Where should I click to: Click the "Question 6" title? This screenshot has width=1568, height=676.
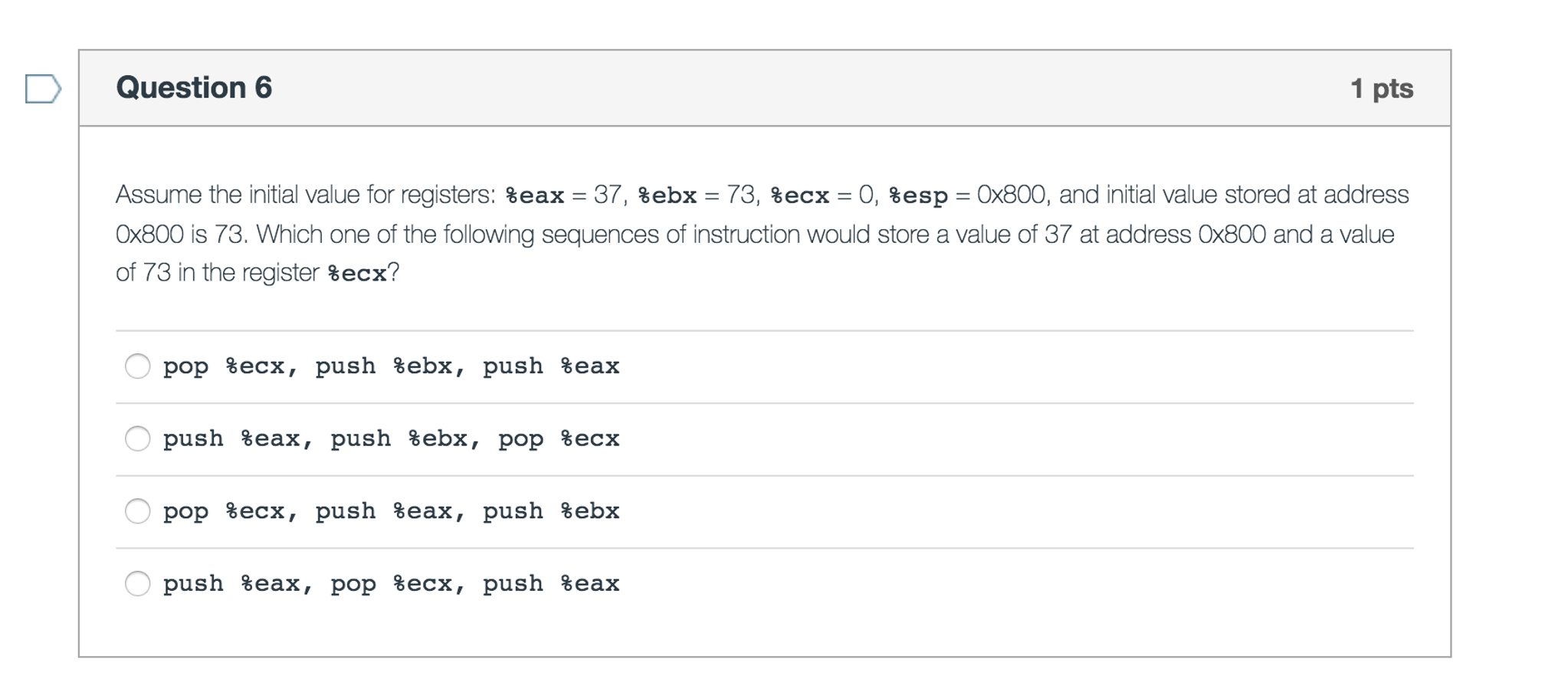pyautogui.click(x=193, y=87)
